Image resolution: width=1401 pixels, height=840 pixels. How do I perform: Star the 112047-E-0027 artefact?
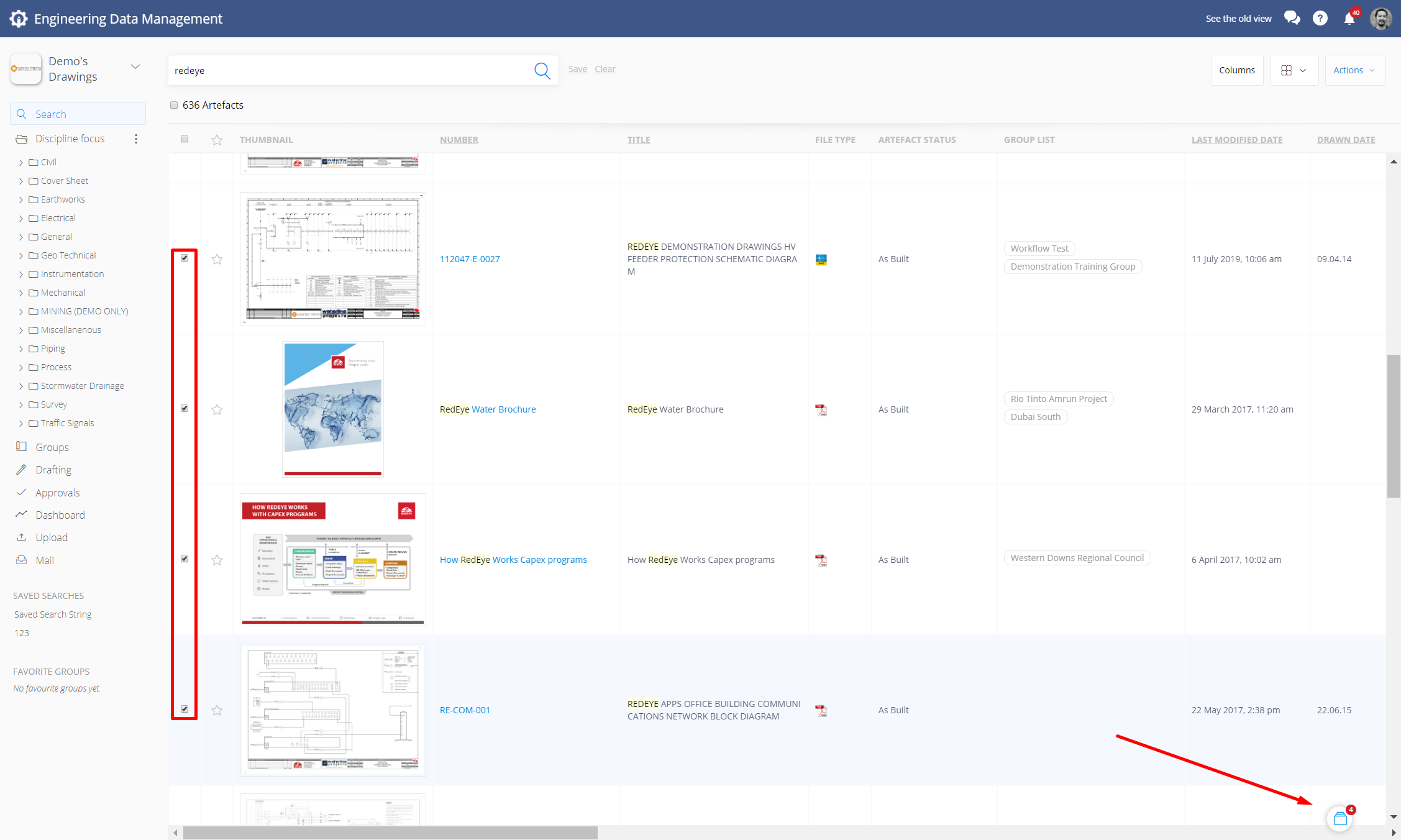[217, 259]
